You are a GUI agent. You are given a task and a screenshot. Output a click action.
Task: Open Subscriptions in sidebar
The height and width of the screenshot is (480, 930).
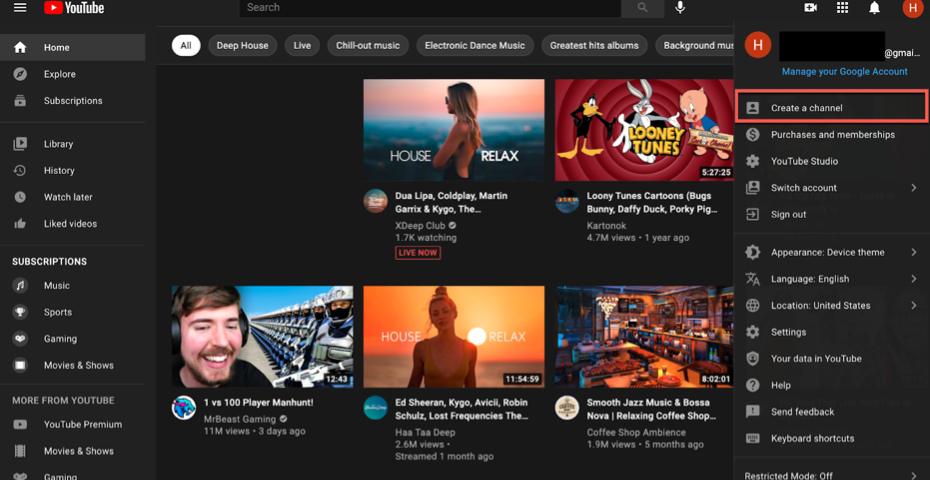pos(72,101)
